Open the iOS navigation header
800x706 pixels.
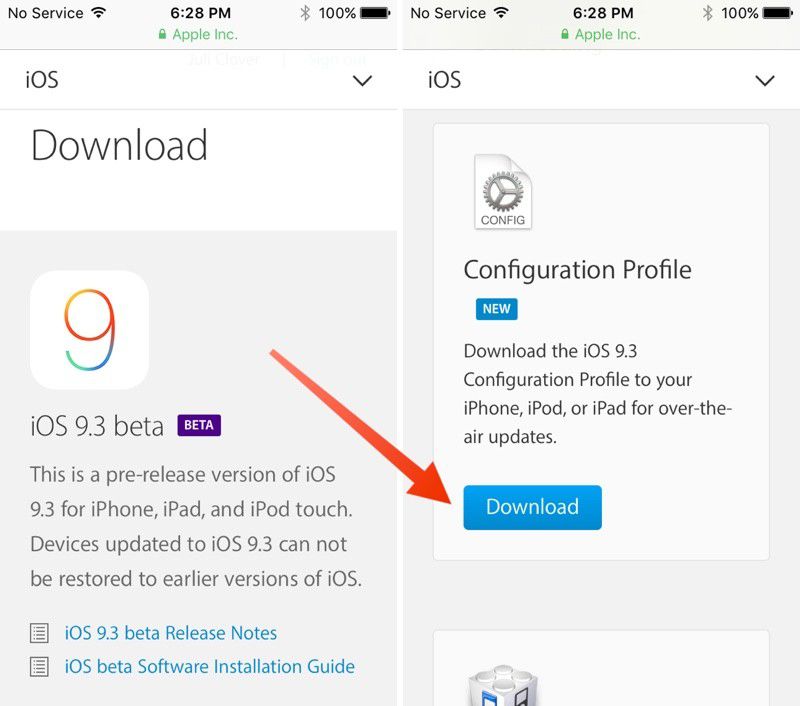[42, 80]
